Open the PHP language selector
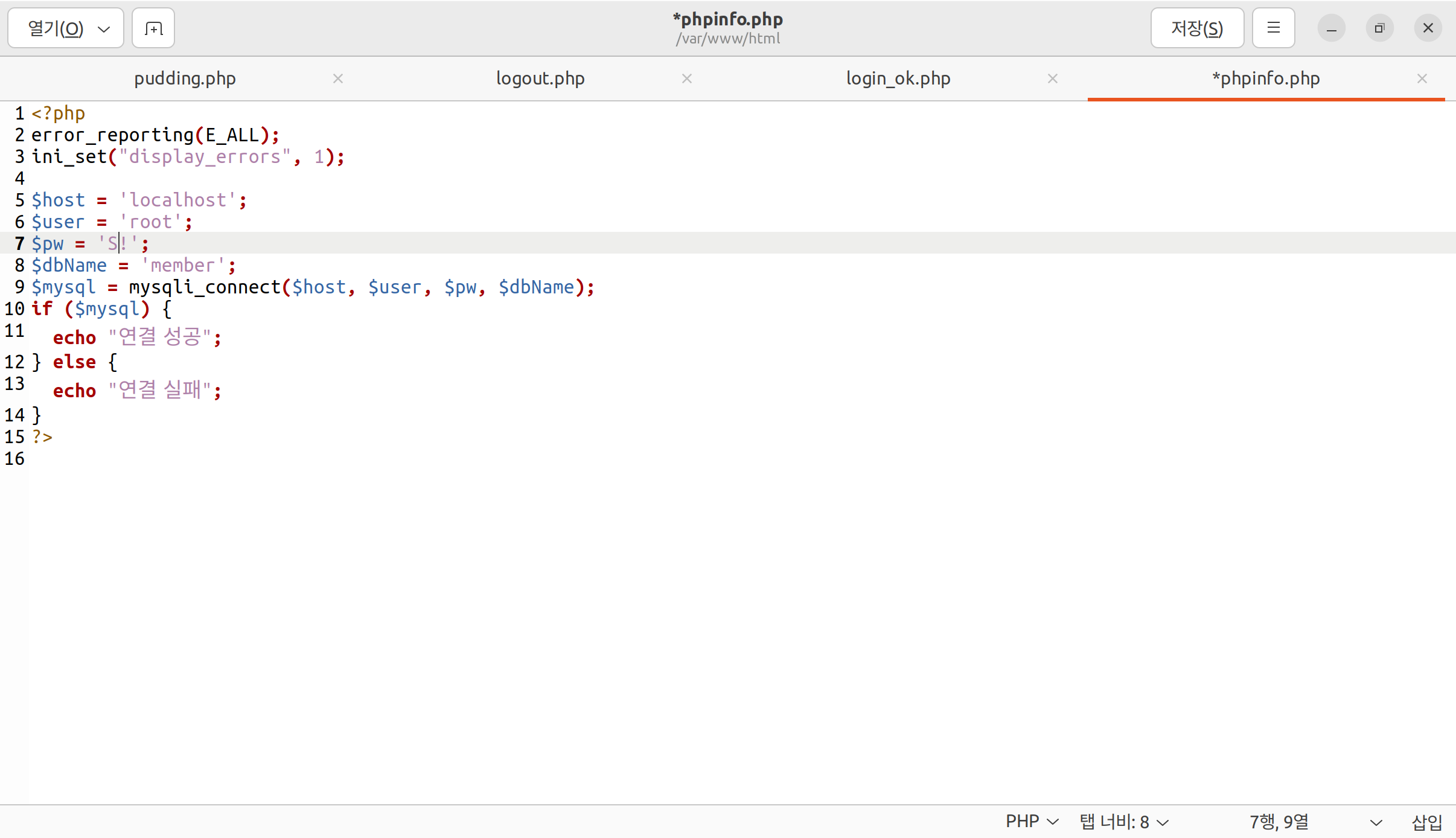The height and width of the screenshot is (838, 1456). coord(1032,822)
